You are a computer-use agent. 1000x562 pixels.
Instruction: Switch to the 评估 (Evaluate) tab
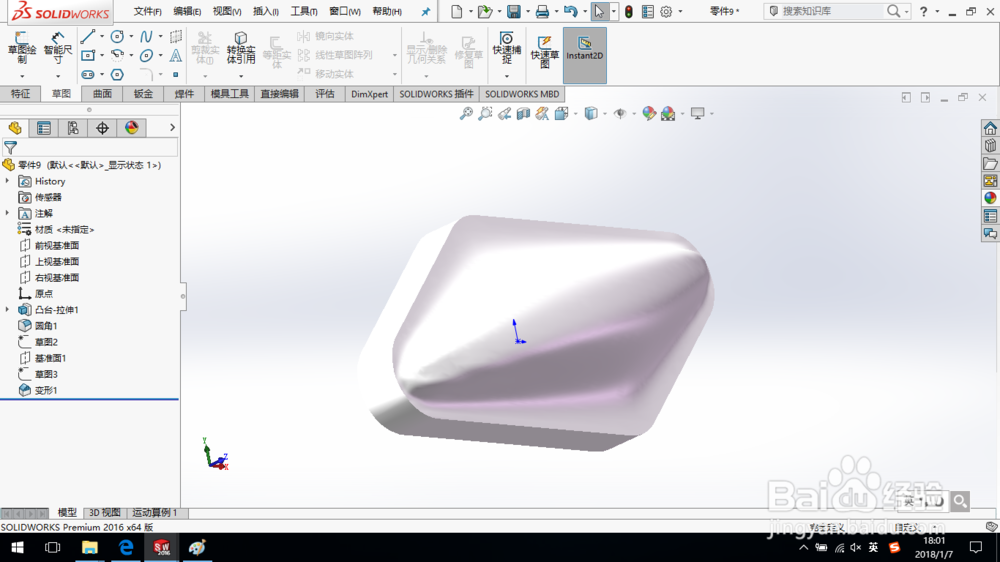pyautogui.click(x=325, y=94)
